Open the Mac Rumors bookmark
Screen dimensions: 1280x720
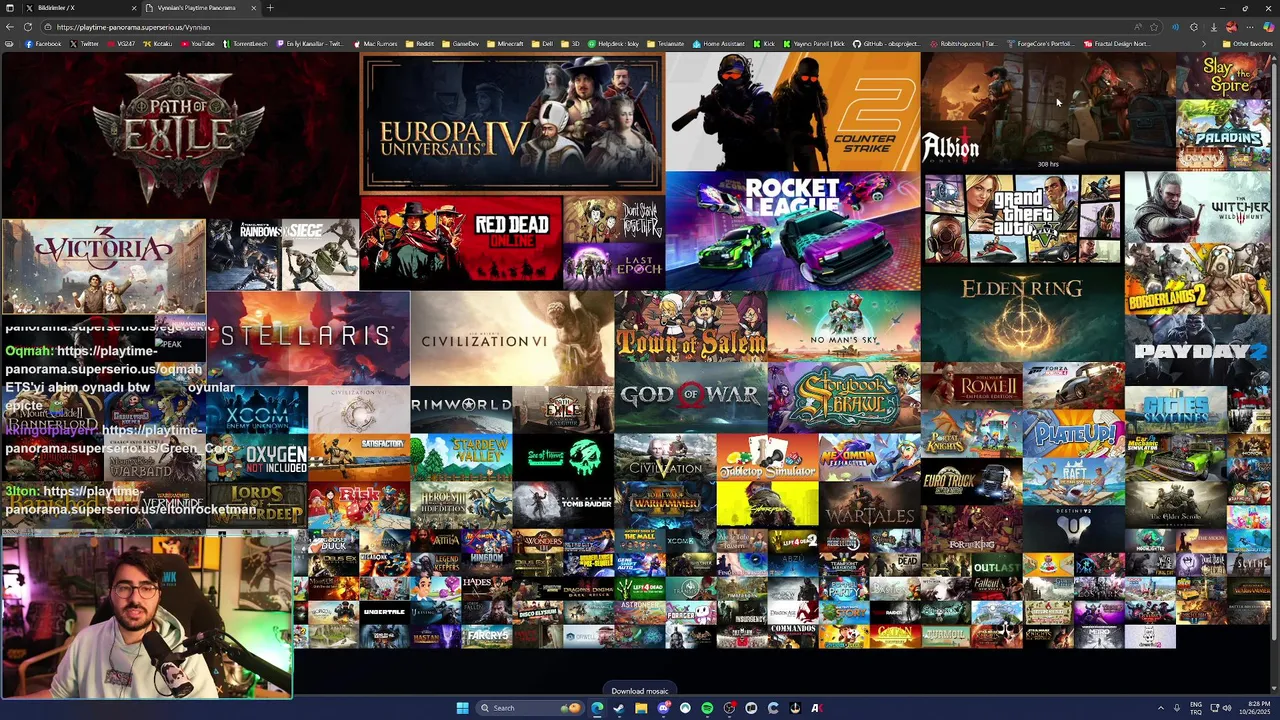[375, 44]
